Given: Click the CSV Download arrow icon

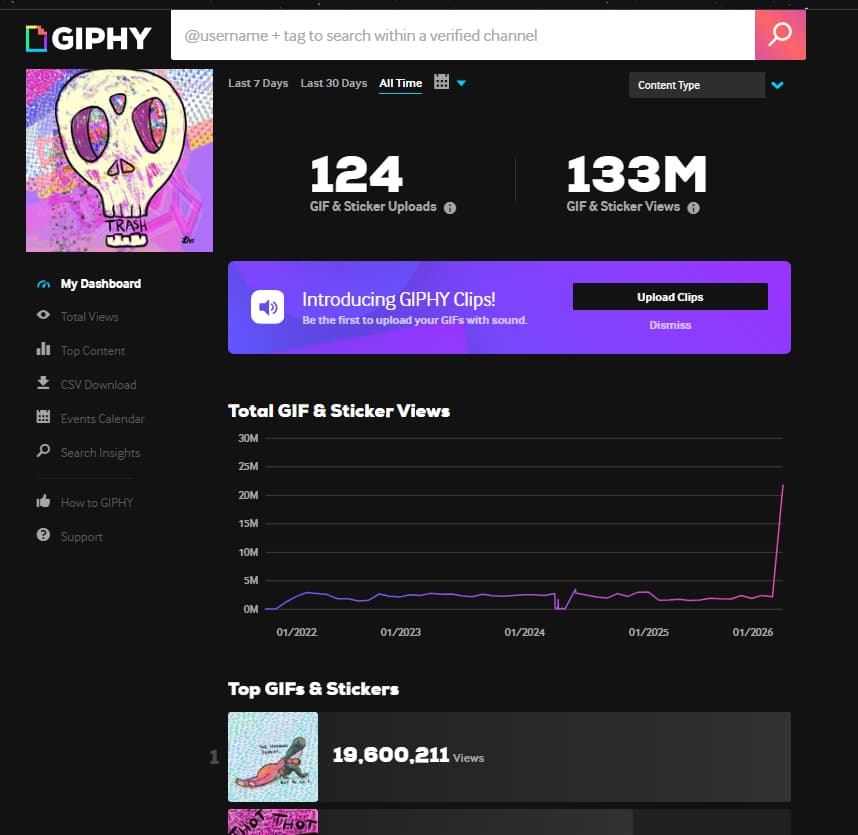Looking at the screenshot, I should 43,383.
